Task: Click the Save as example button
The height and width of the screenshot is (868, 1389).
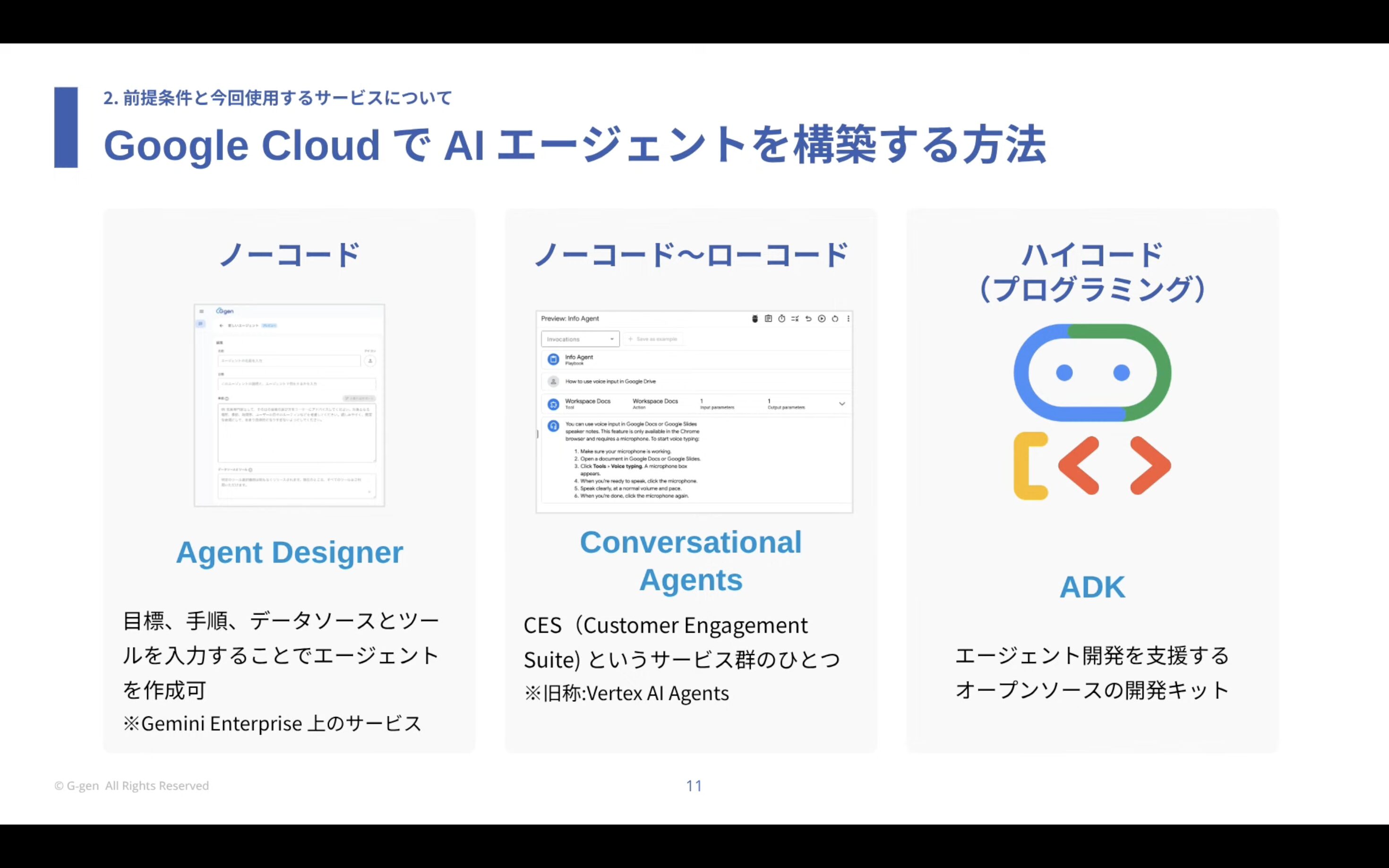Action: coord(653,339)
